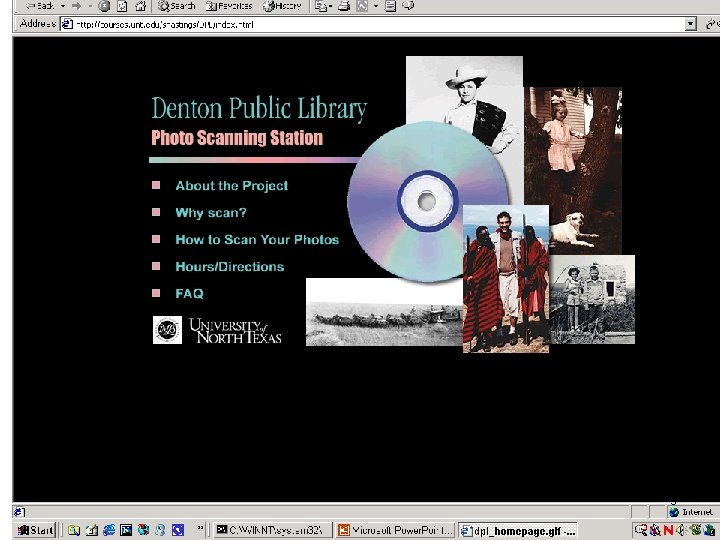The height and width of the screenshot is (540, 720).
Task: Click inside the Address URL field
Action: click(380, 24)
